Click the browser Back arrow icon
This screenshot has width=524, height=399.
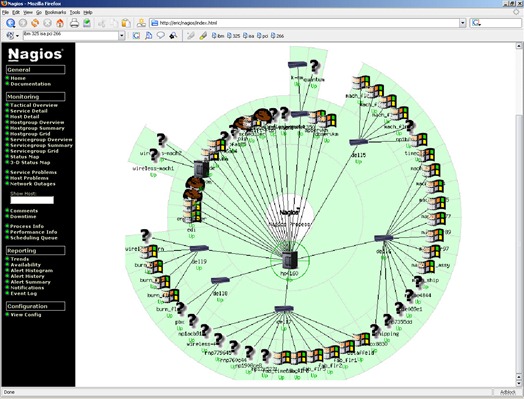[11, 23]
